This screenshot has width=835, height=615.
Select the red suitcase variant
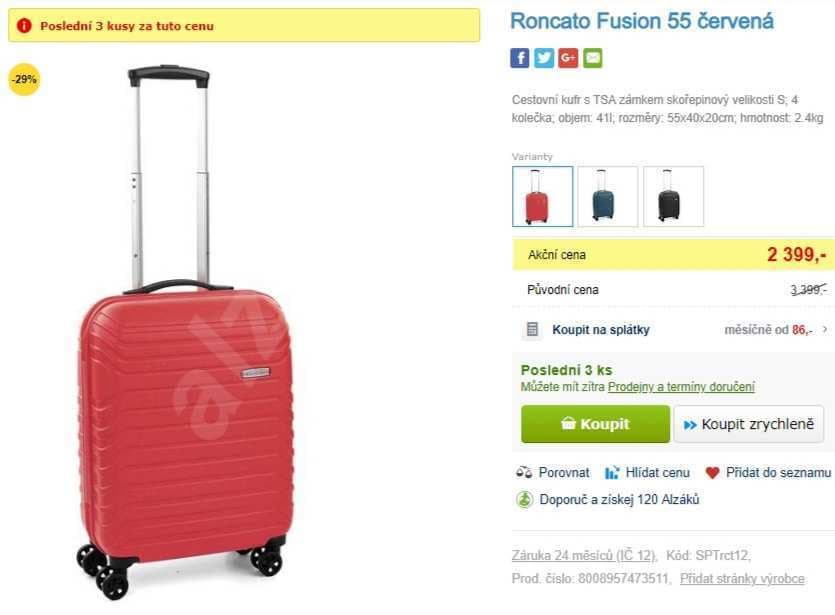(542, 196)
